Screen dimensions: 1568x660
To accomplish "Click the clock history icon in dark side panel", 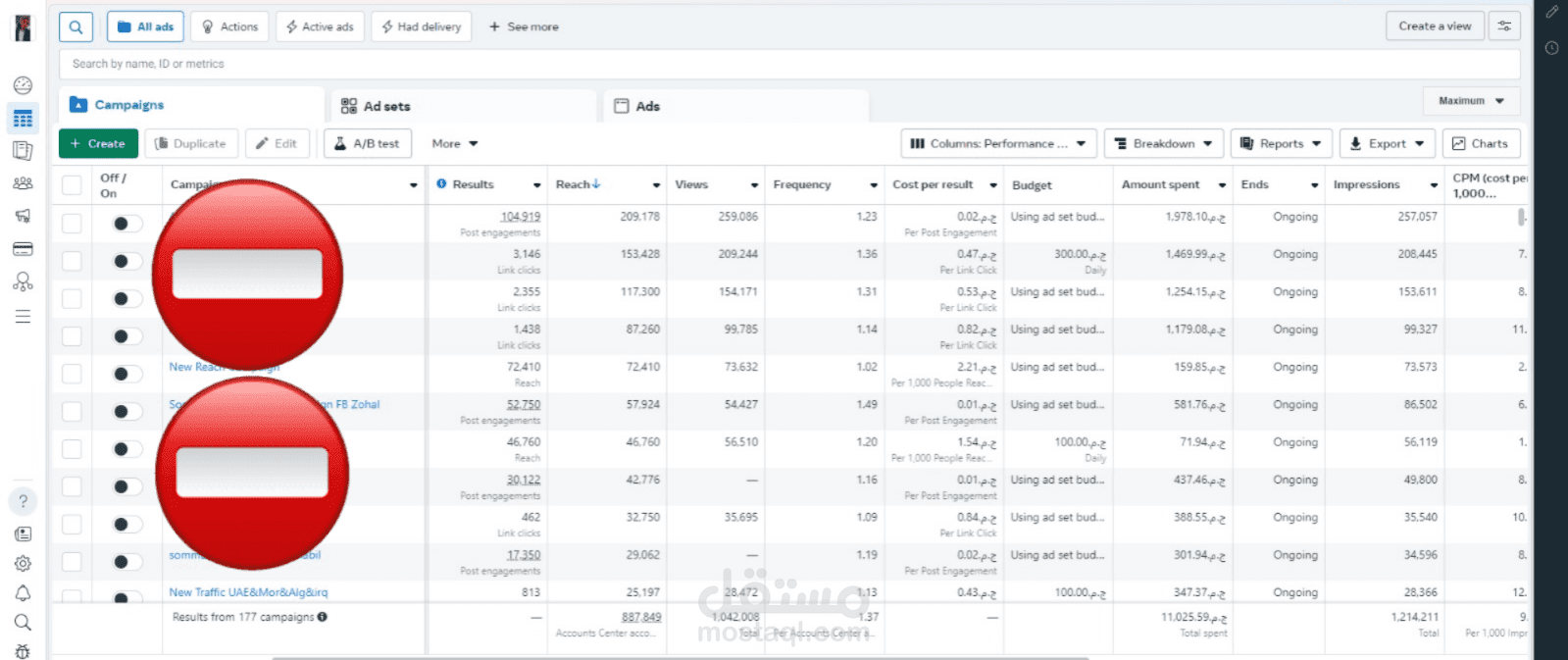I will tap(1551, 48).
